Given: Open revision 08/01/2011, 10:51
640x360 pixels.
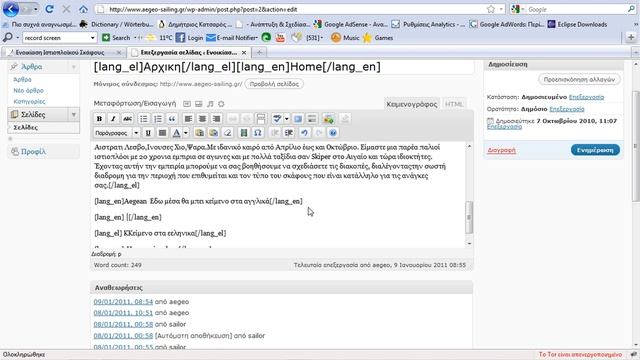Looking at the screenshot, I should pyautogui.click(x=123, y=313).
